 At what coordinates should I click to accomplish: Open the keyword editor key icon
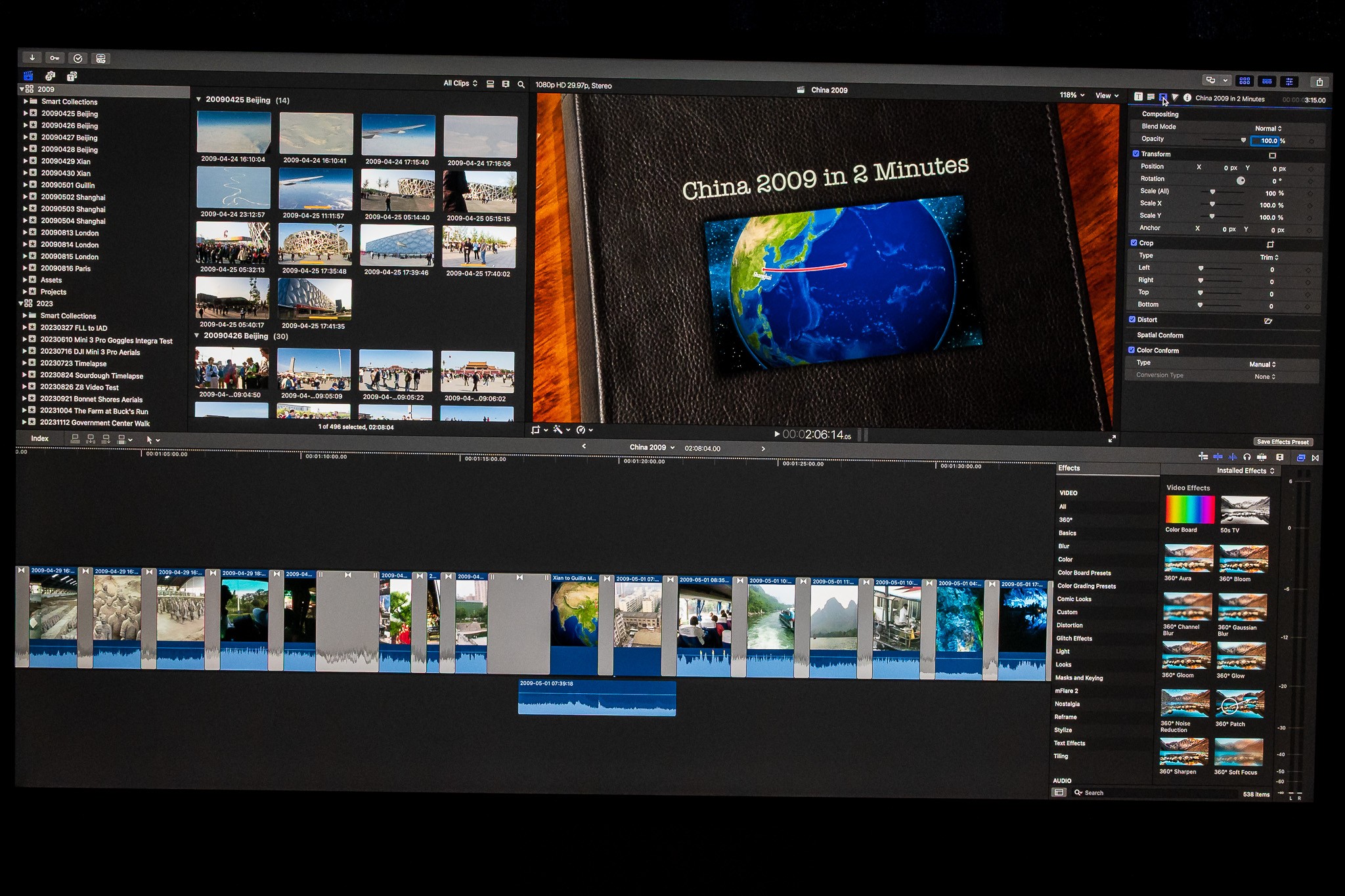[x=55, y=58]
